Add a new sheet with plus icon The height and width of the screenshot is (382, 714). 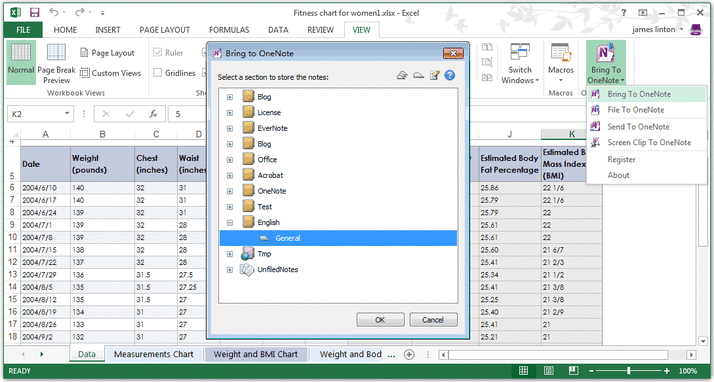409,354
